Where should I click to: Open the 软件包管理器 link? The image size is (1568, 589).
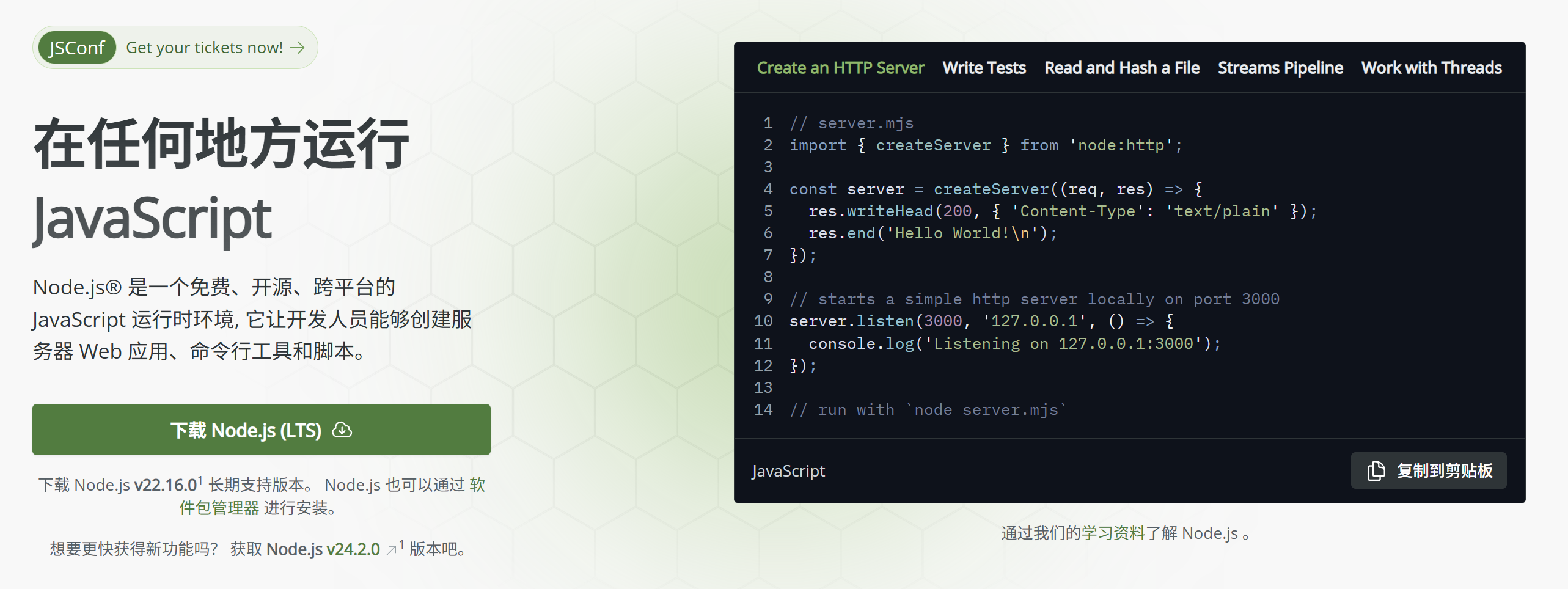point(219,508)
